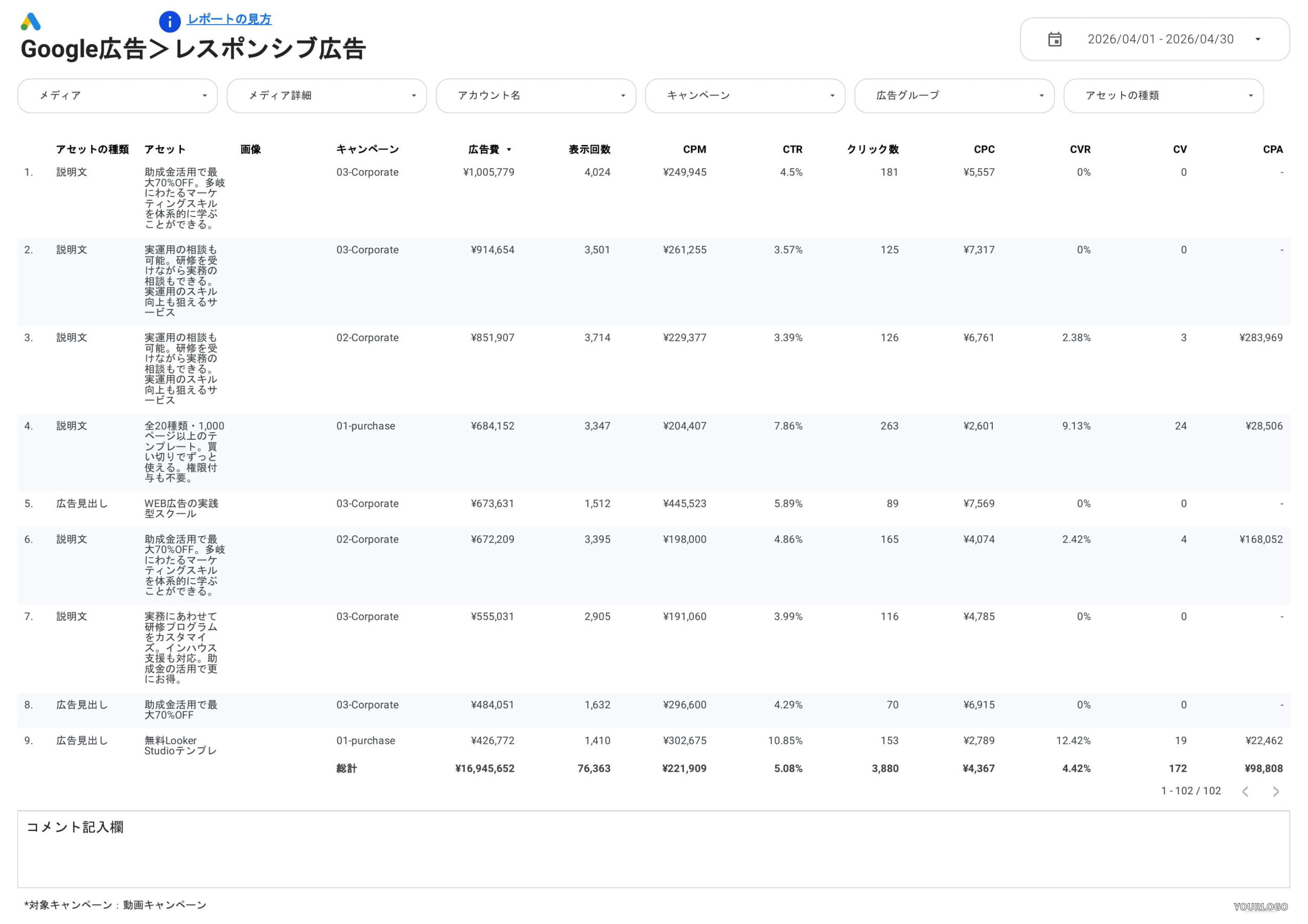Sort by the 広告費 column header
Screen dimensions: 1308x924
pos(484,149)
